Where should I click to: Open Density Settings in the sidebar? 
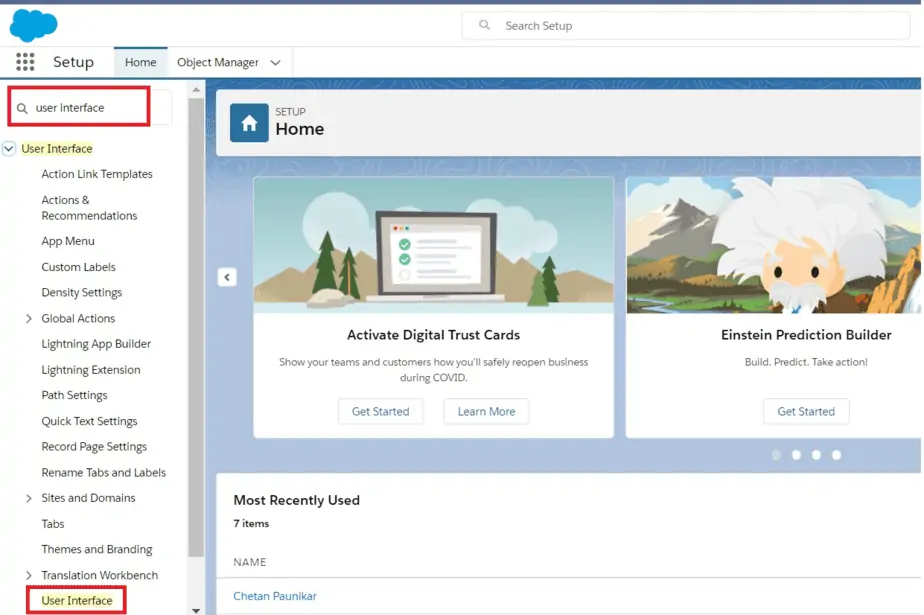[80, 292]
